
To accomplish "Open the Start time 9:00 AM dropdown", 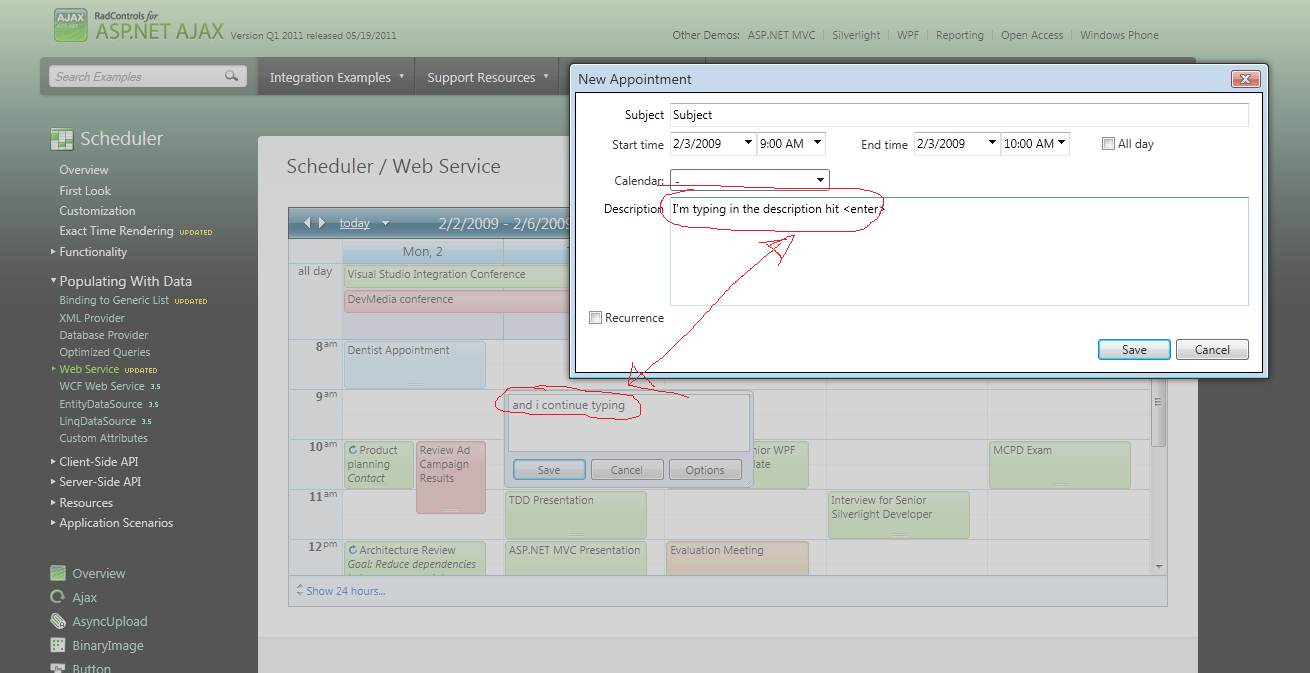I will [x=817, y=144].
